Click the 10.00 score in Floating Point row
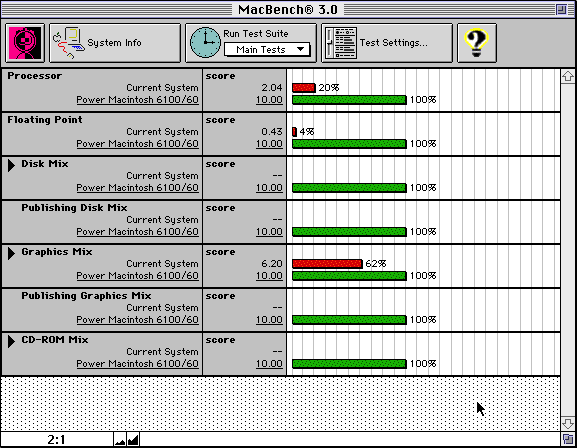 (x=269, y=144)
